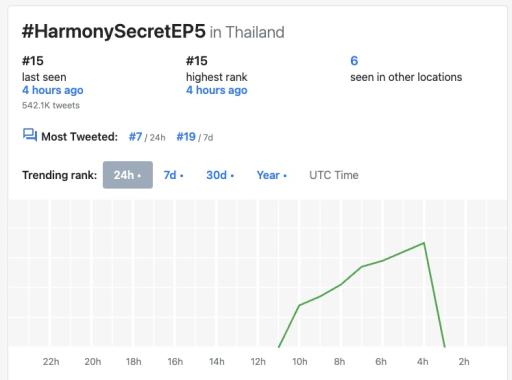Click the 542.1K tweets count
This screenshot has width=512, height=380.
(51, 105)
